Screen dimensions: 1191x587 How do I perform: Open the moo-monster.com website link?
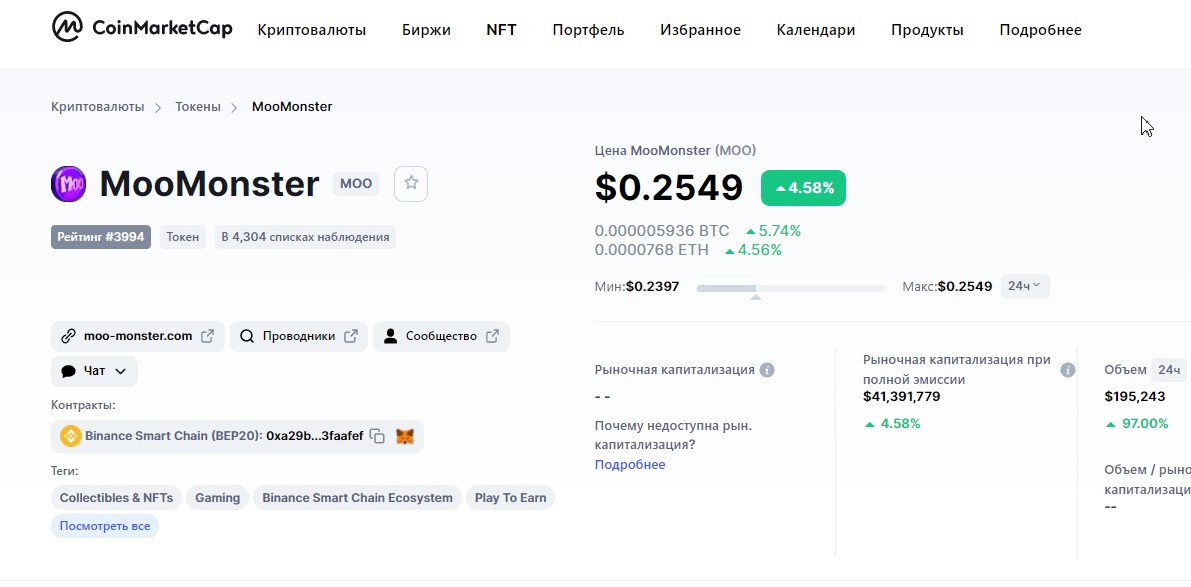coord(137,336)
